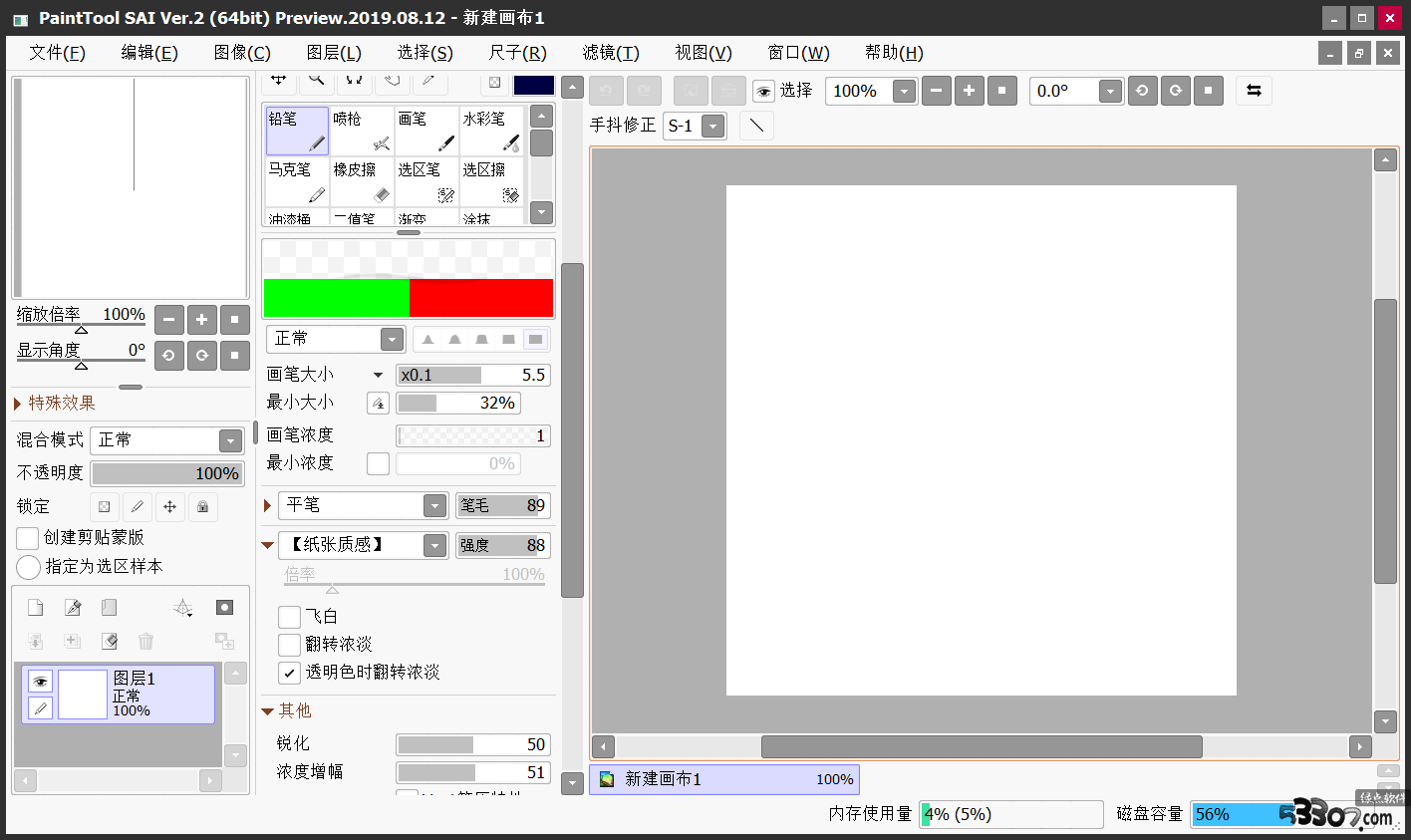Select the 指定为选区样本 radio option
Image resolution: width=1411 pixels, height=840 pixels.
tap(28, 567)
